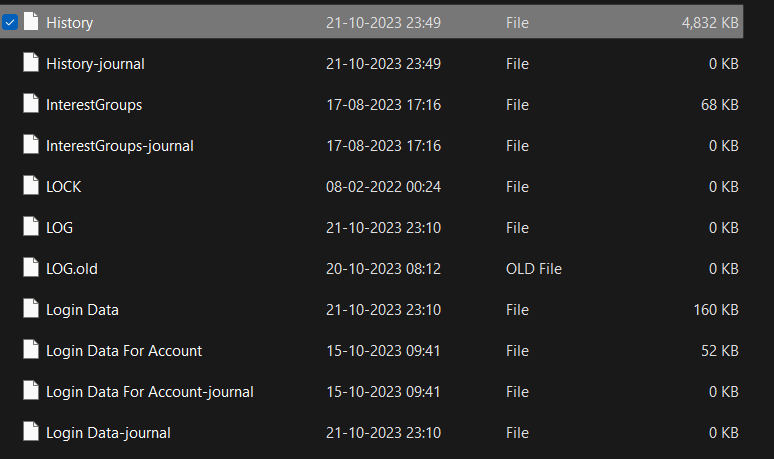774x459 pixels.
Task: Click the LOCK file icon
Action: coord(31,186)
